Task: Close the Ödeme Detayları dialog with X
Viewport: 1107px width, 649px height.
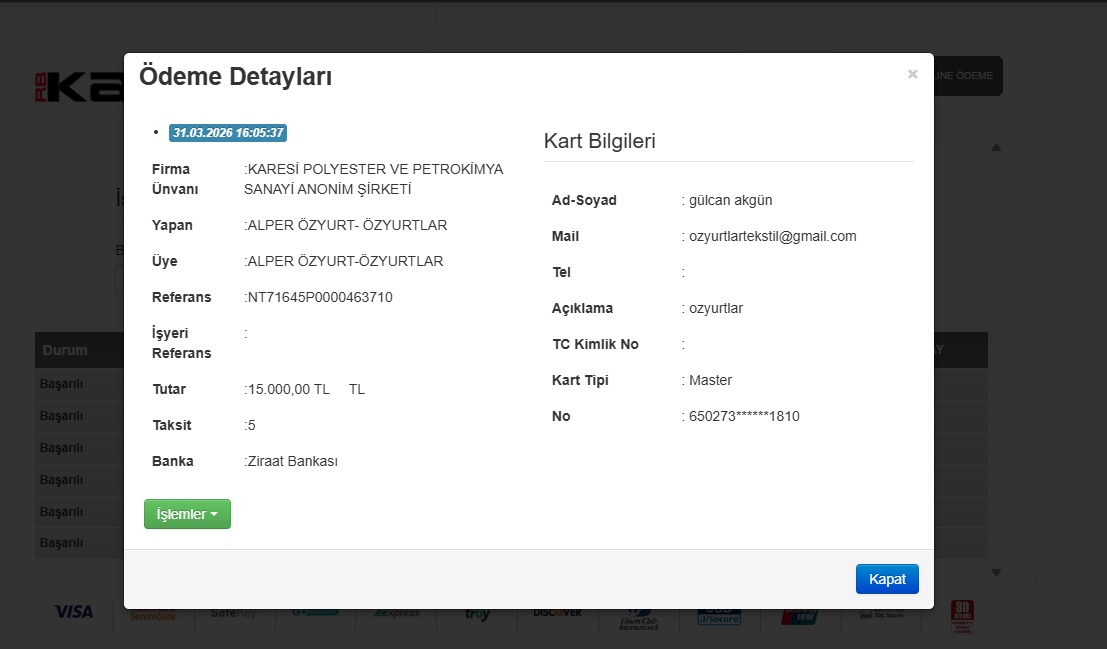Action: click(912, 74)
